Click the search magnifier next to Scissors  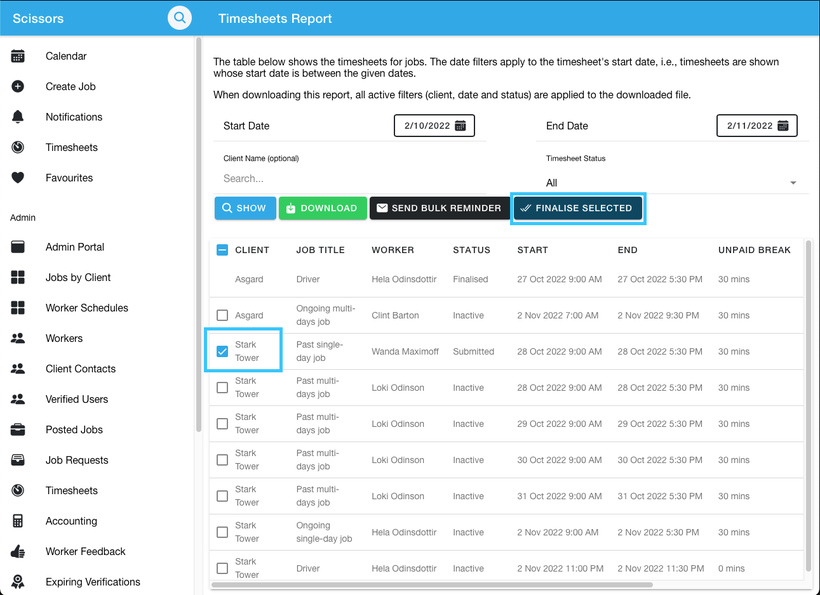[179, 17]
